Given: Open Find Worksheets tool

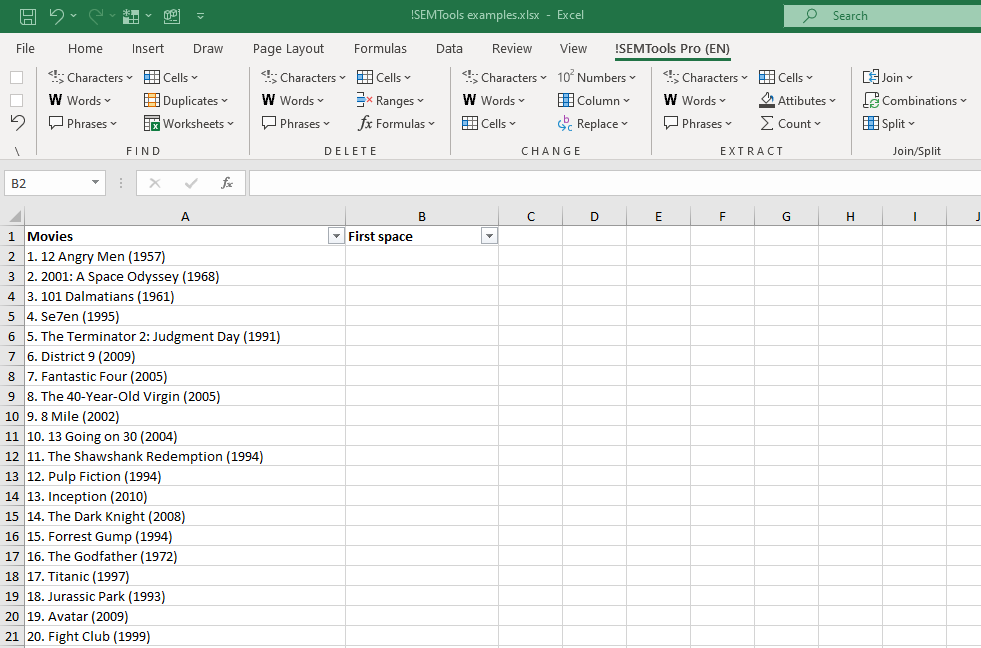Looking at the screenshot, I should (x=189, y=124).
